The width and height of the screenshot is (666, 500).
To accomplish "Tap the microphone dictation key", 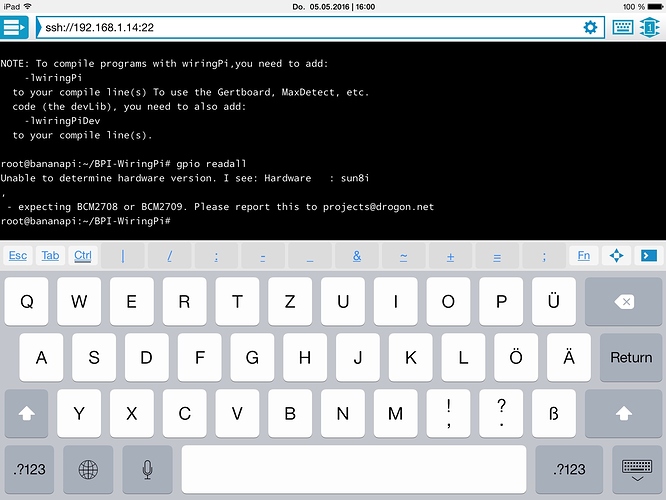I will 147,469.
